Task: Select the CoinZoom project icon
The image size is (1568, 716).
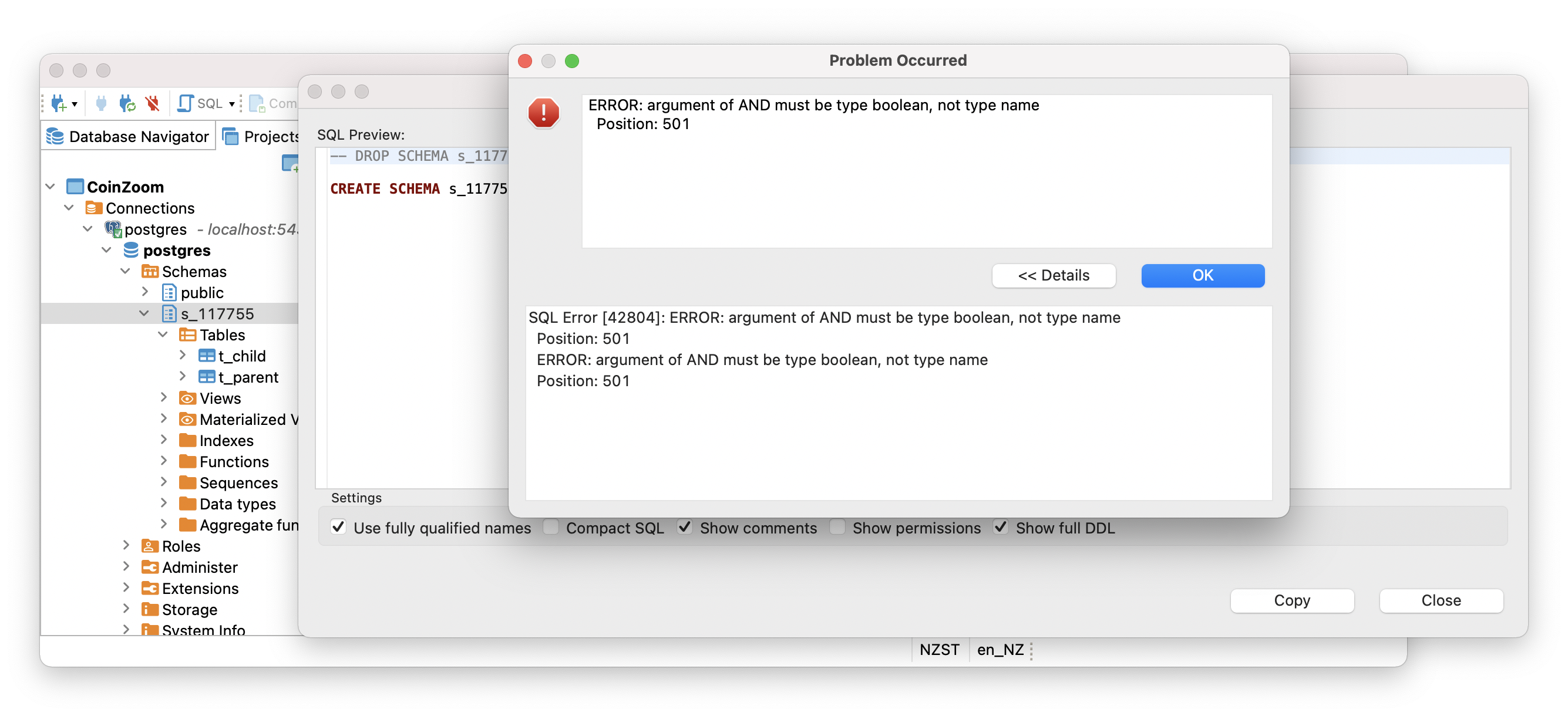Action: tap(75, 186)
